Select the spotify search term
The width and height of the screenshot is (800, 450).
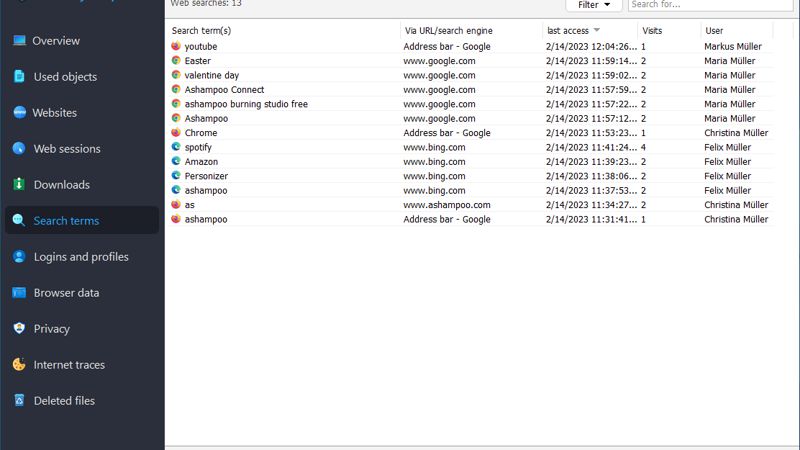198,147
